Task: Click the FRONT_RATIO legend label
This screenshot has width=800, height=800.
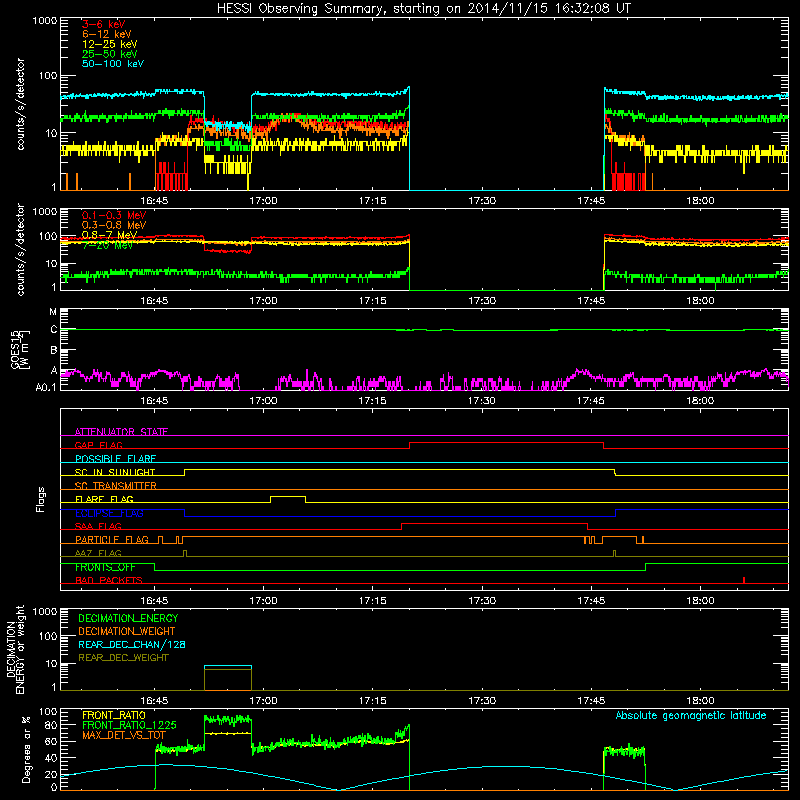Action: [x=114, y=715]
